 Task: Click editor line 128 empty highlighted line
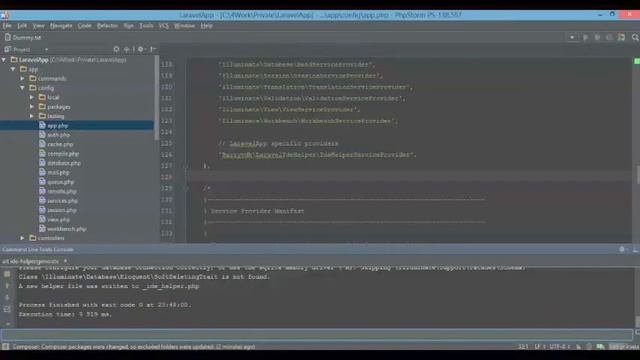coord(408,177)
